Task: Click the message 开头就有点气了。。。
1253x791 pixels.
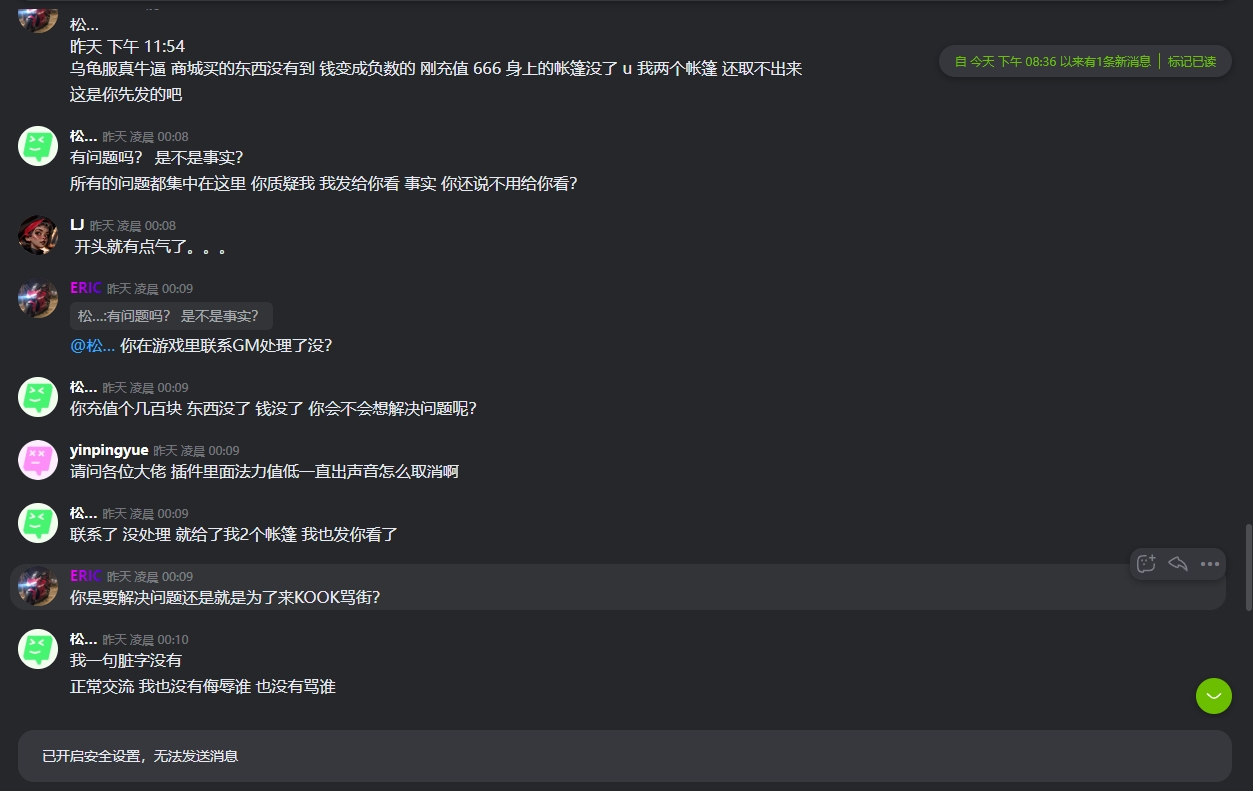Action: tap(150, 247)
